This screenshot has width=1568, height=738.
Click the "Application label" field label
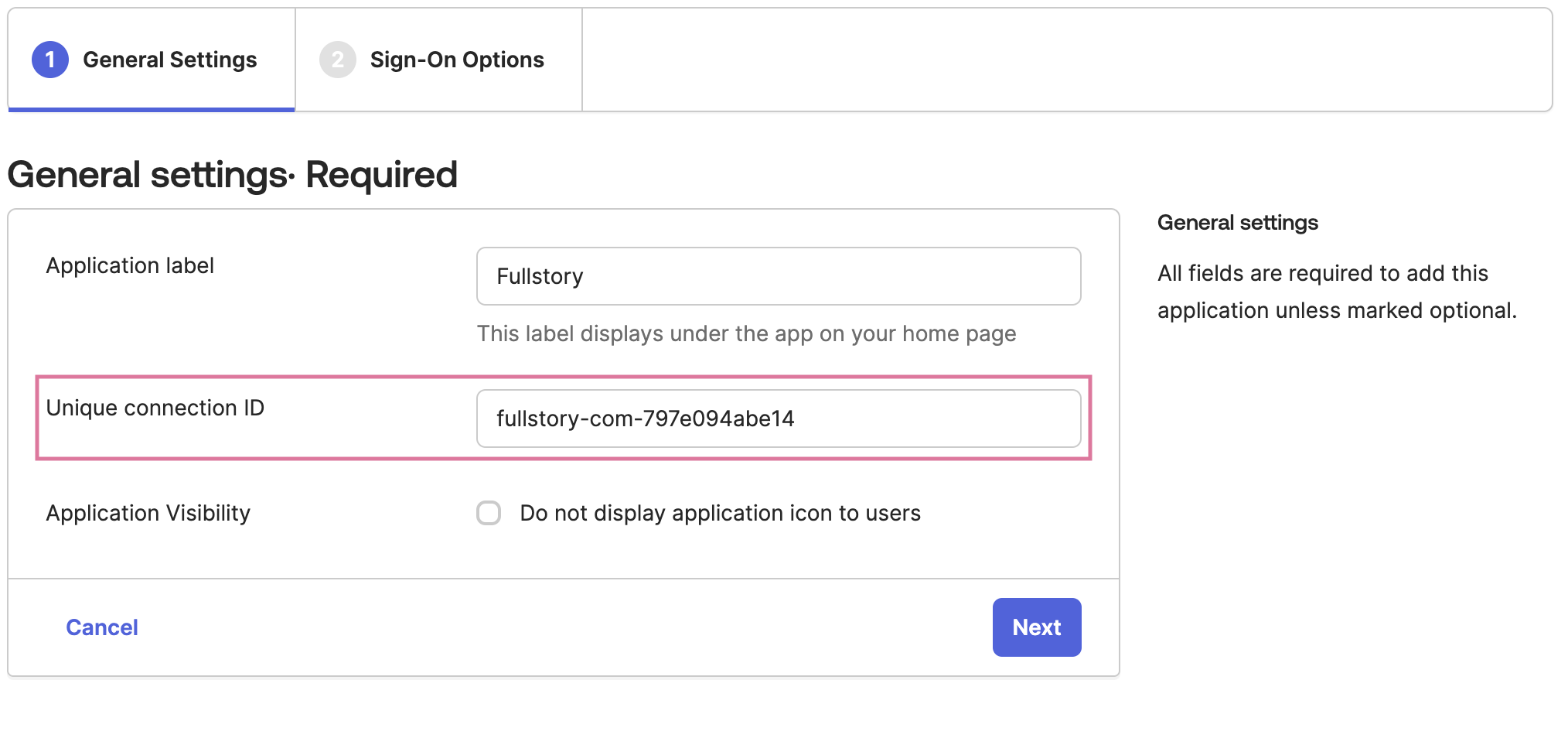[130, 265]
